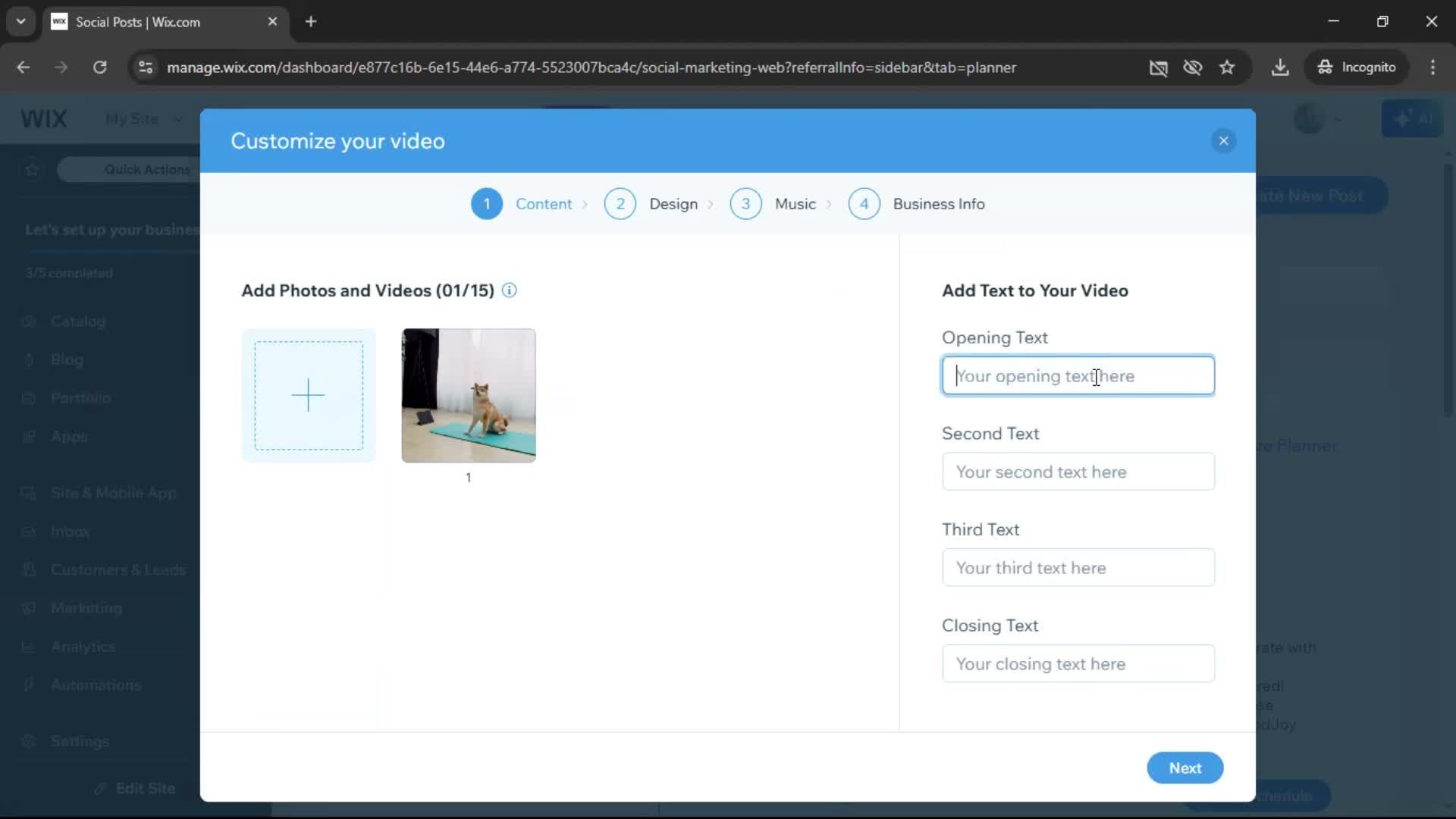Click Edit Site at the sidebar bottom
This screenshot has height=819, width=1456.
point(136,789)
